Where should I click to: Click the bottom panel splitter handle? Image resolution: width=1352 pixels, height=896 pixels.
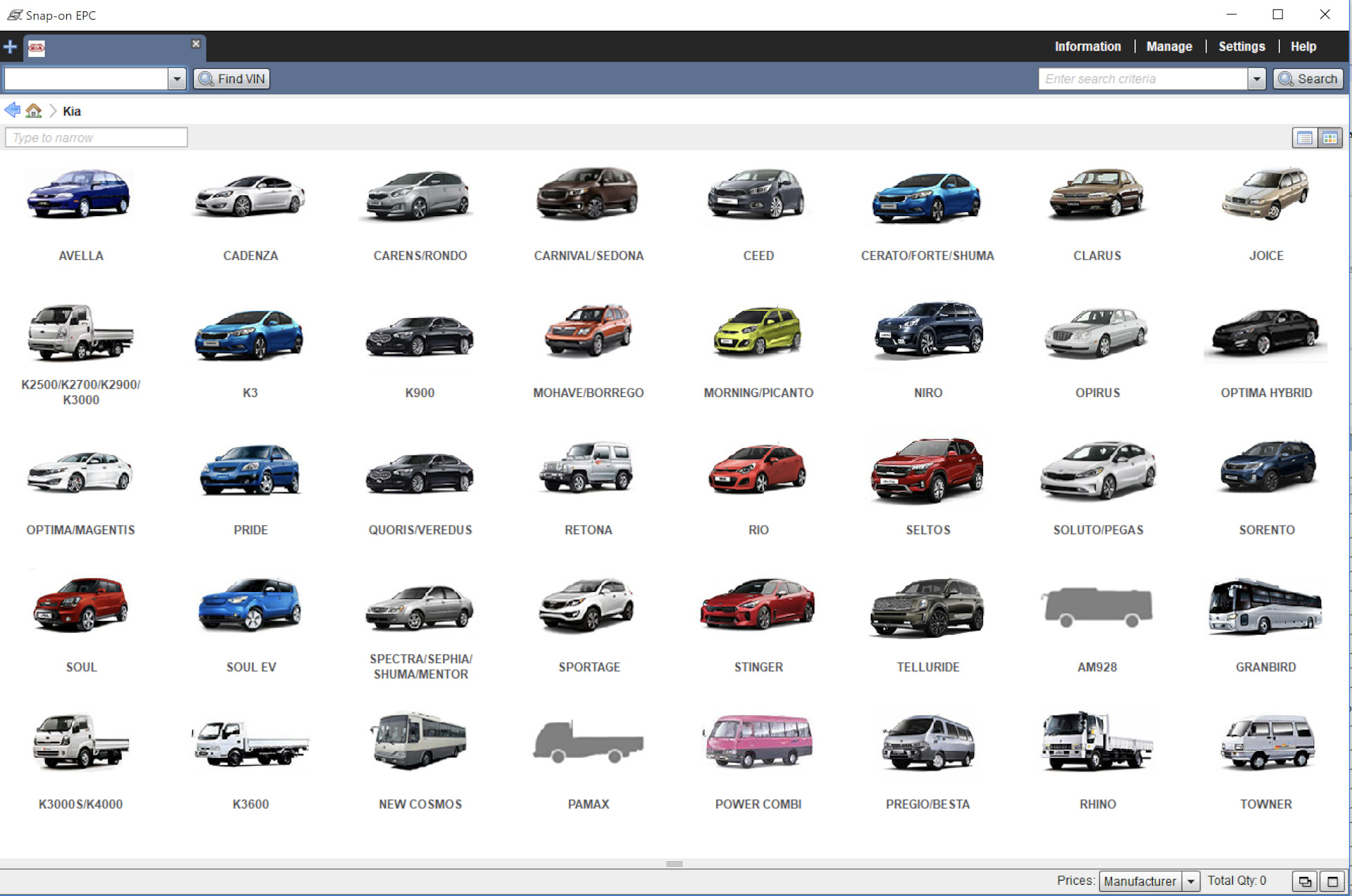point(674,864)
